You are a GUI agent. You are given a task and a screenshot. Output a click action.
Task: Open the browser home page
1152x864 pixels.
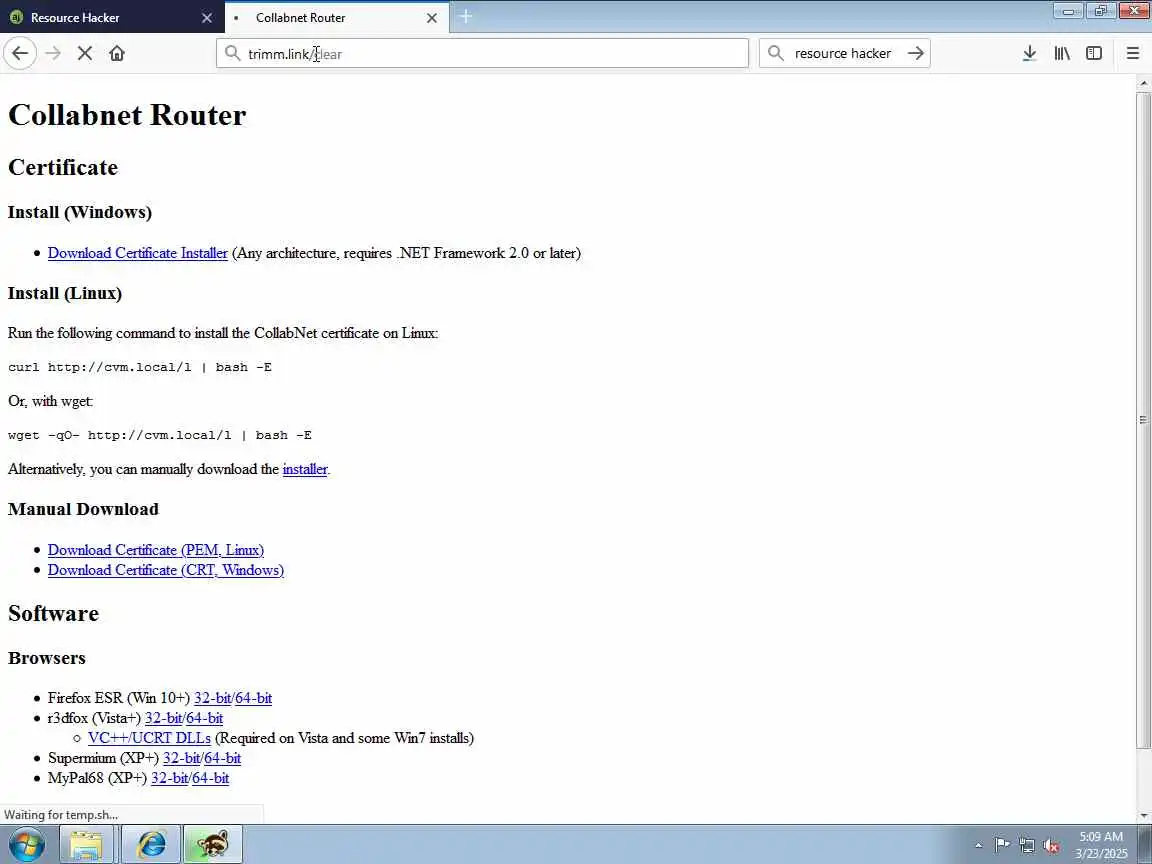[x=117, y=53]
